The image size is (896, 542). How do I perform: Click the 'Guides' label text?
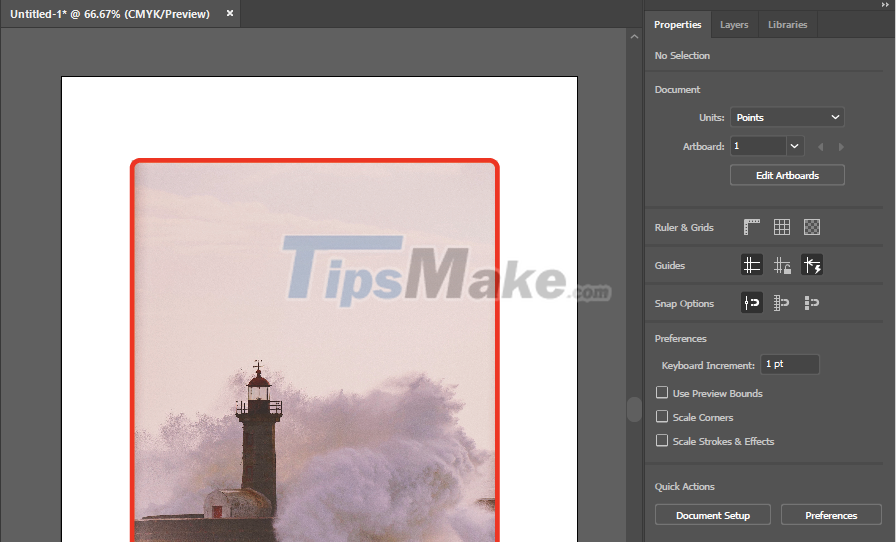(670, 266)
